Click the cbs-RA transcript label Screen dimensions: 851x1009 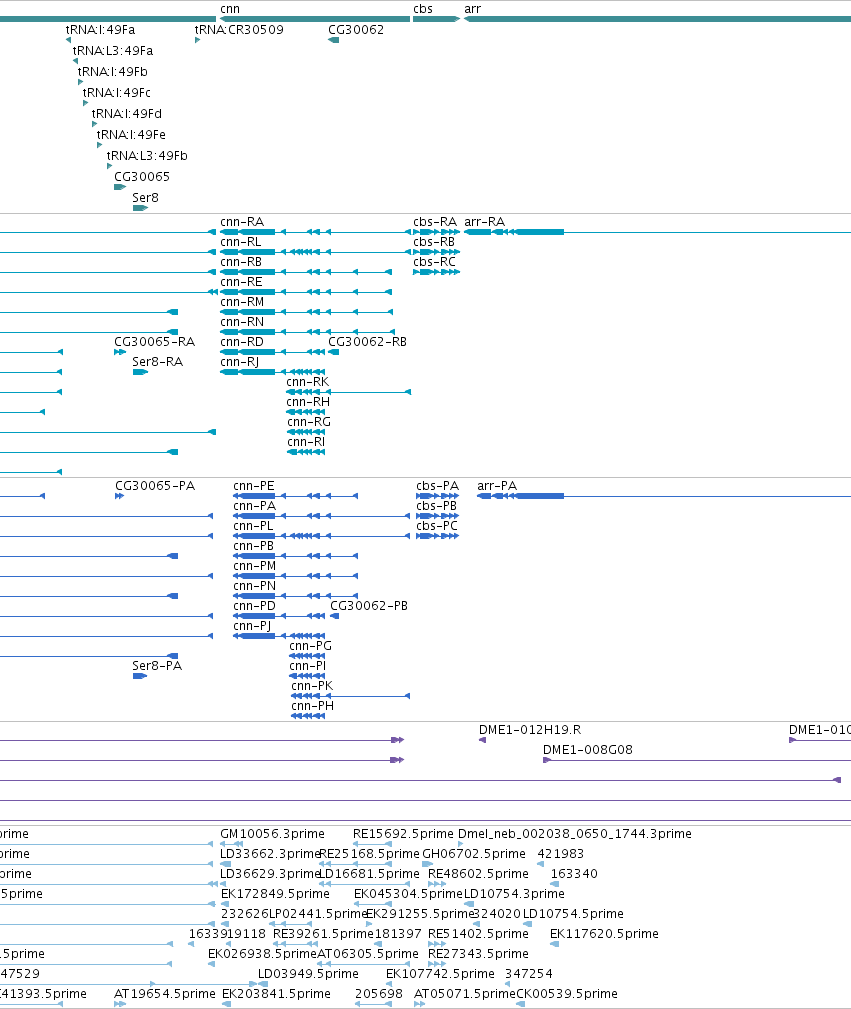pyautogui.click(x=435, y=222)
